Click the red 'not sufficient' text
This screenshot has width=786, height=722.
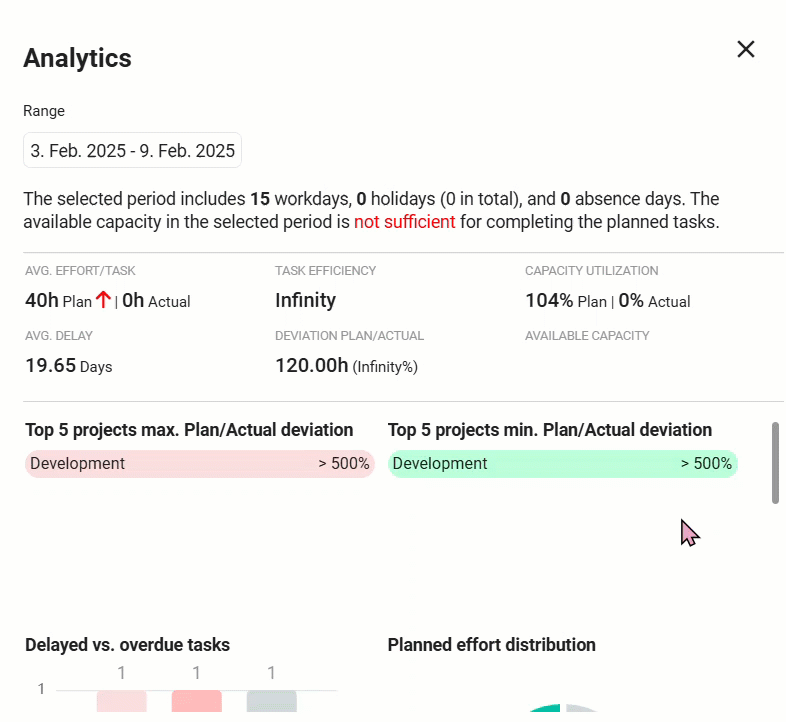[x=404, y=222]
